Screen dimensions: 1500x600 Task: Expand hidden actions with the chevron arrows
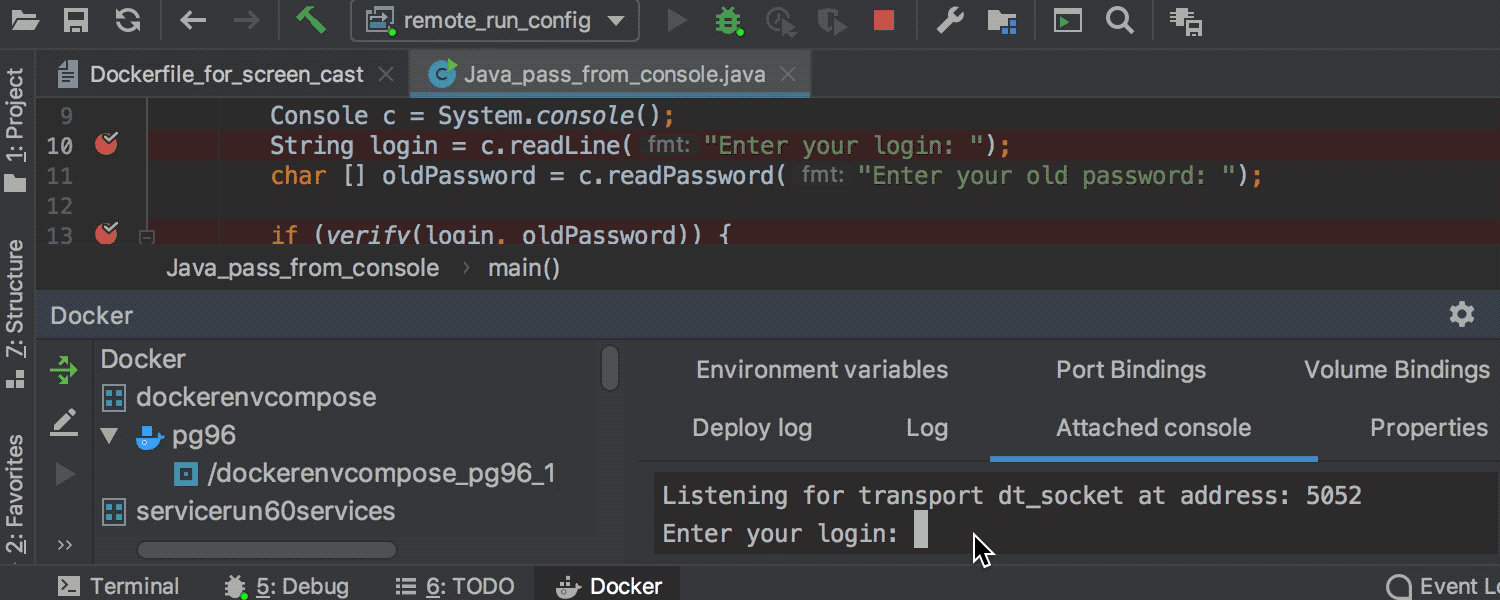[64, 545]
